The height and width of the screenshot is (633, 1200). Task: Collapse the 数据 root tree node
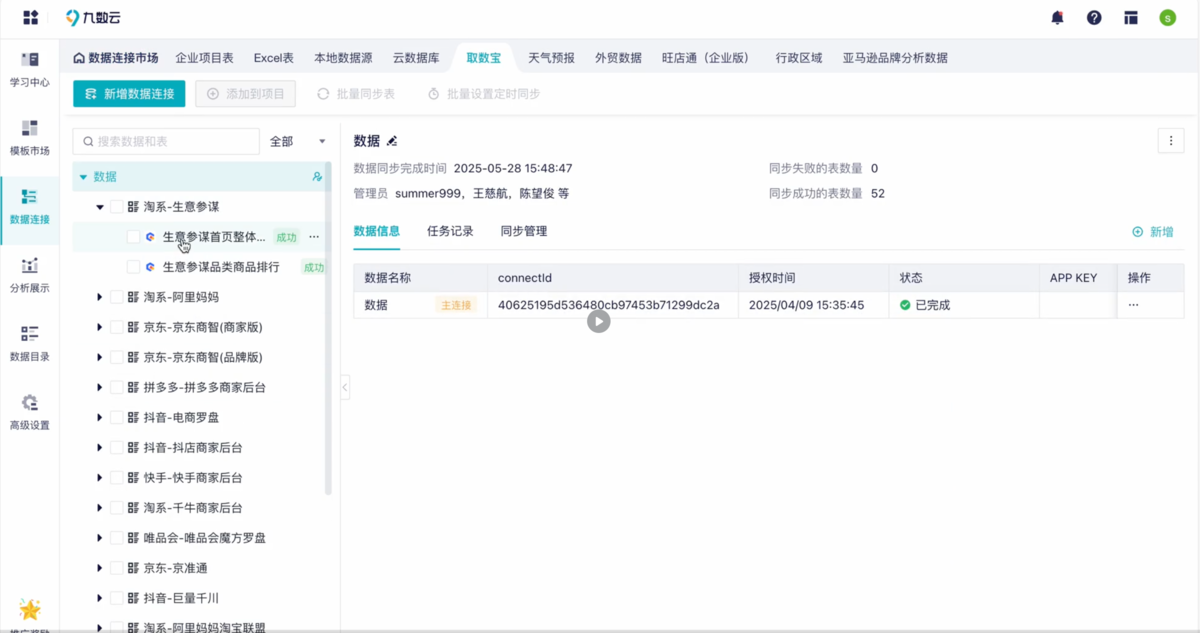pyautogui.click(x=83, y=176)
